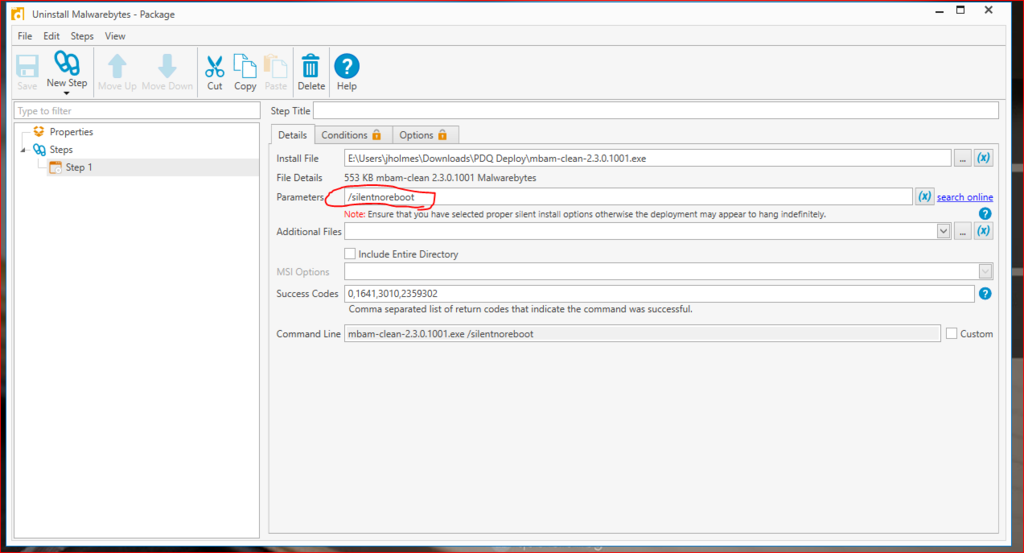Click the Properties icon in tree
Screen dimensions: 1024x553
coord(39,131)
